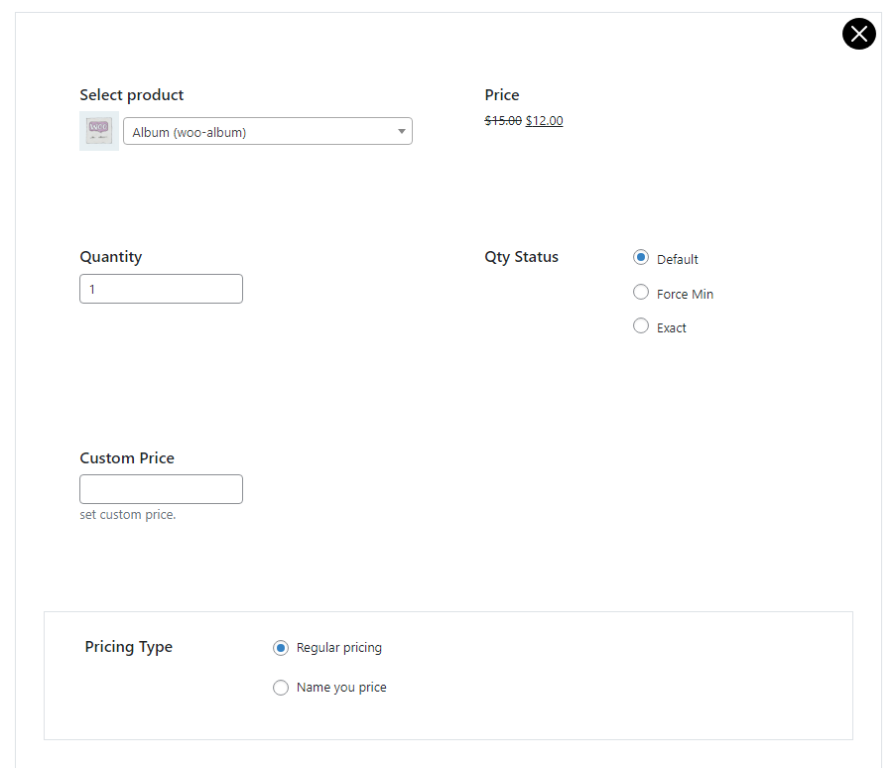Click the $12.00 sale price
896x768 pixels.
tap(544, 121)
